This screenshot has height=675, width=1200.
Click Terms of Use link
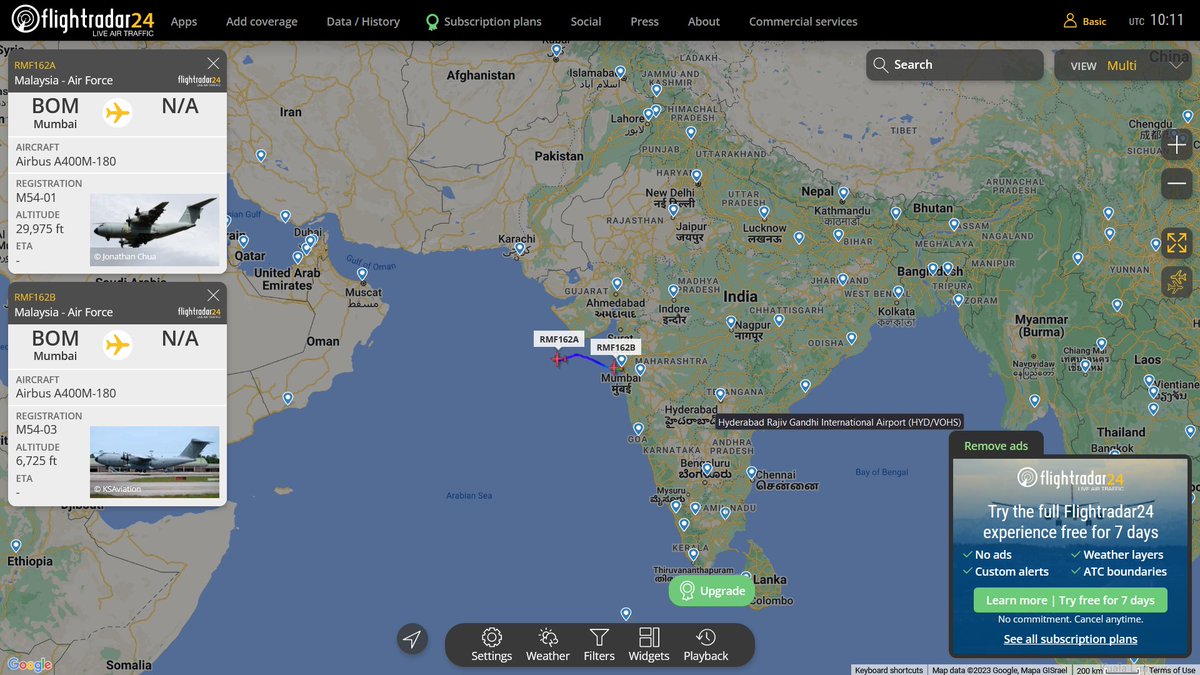point(1172,670)
